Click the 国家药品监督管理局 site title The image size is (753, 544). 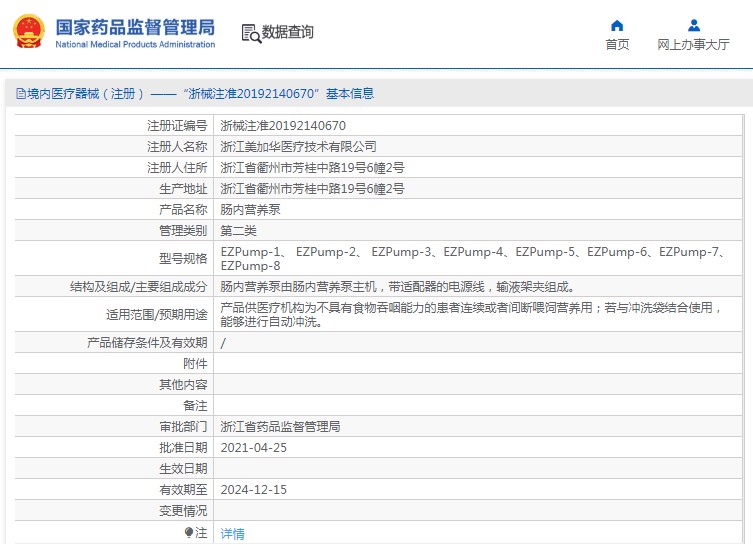coord(134,27)
